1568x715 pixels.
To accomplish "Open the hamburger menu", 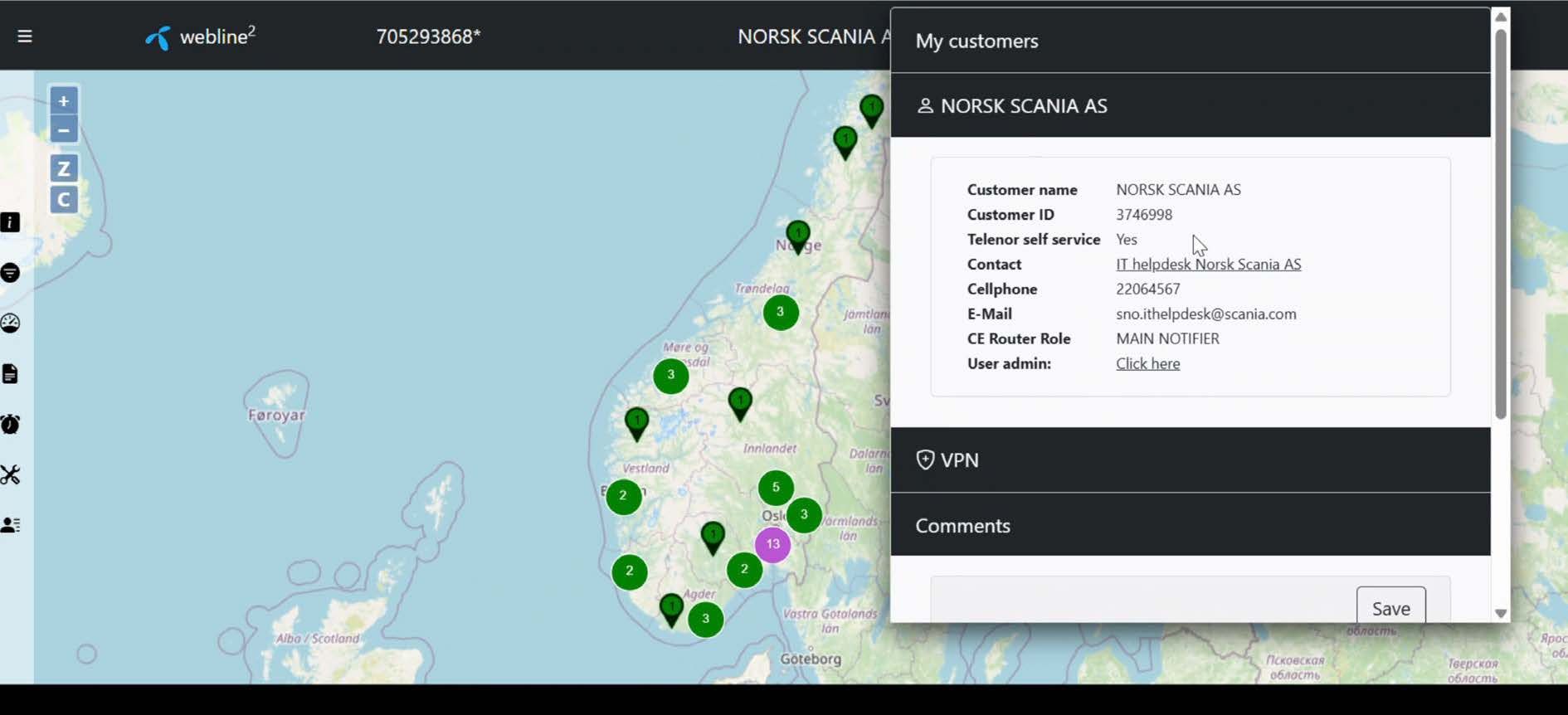I will 25,36.
